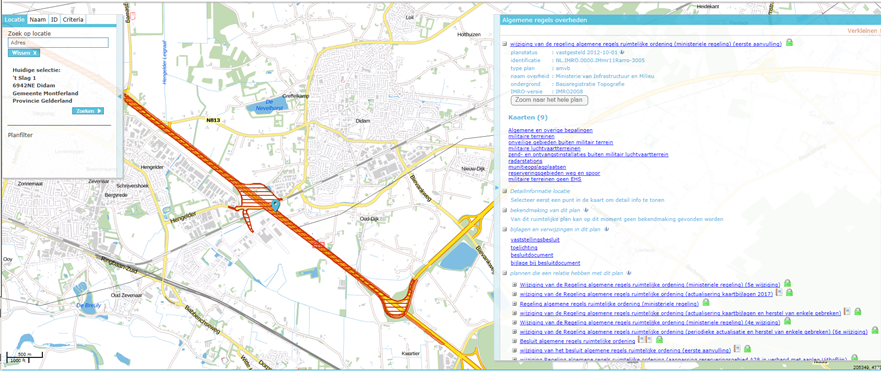Click lock icon of Regeling algemene regels (ministeriele regeling)
Image resolution: width=881 pixels, height=371 pixels.
[706, 302]
